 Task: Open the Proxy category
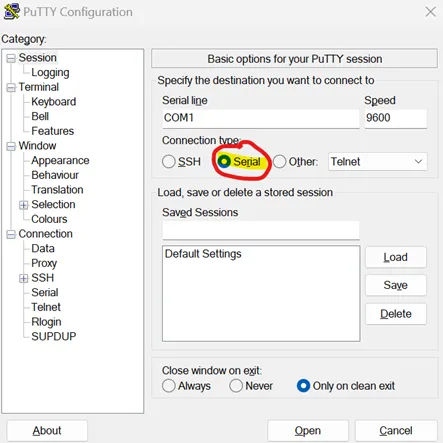[x=44, y=263]
